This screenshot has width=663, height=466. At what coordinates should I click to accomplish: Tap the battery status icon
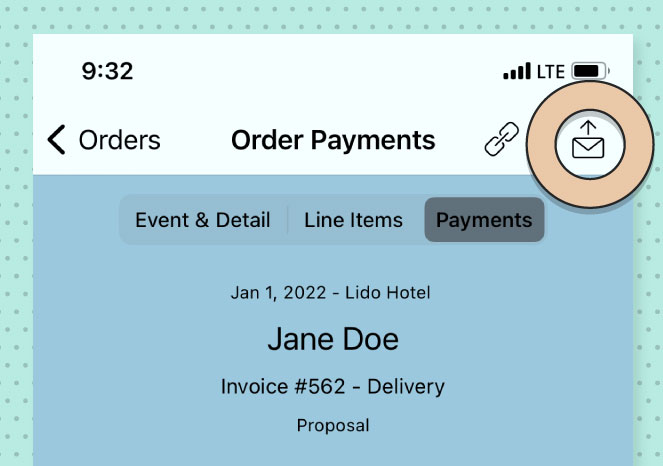click(590, 71)
